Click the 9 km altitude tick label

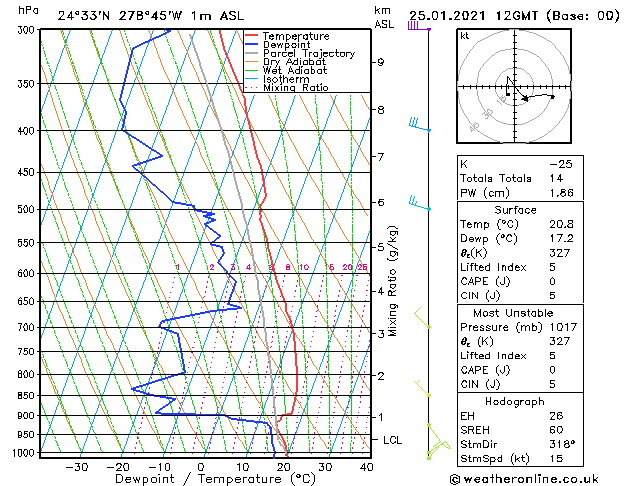(x=381, y=62)
